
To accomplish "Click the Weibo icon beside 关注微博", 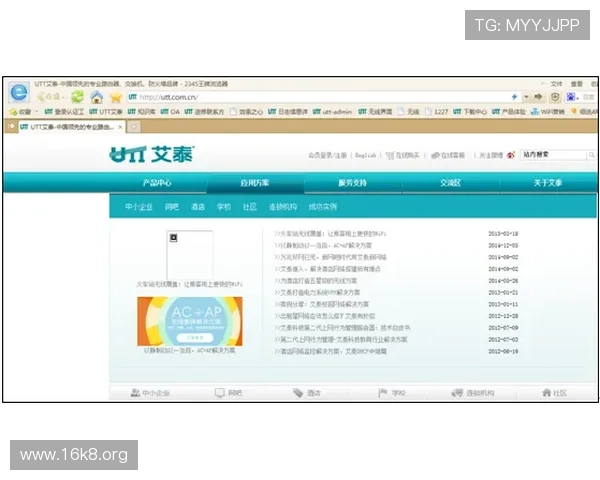I will [511, 155].
